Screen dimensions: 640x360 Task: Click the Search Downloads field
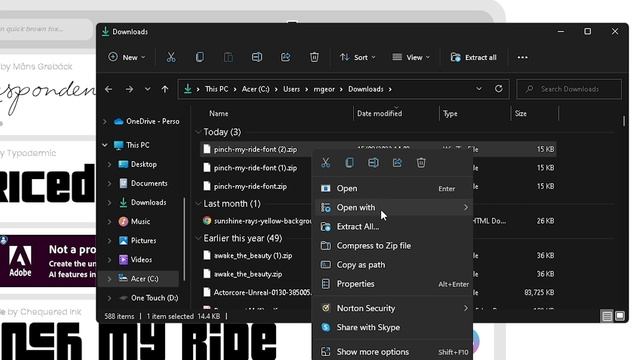coord(569,89)
